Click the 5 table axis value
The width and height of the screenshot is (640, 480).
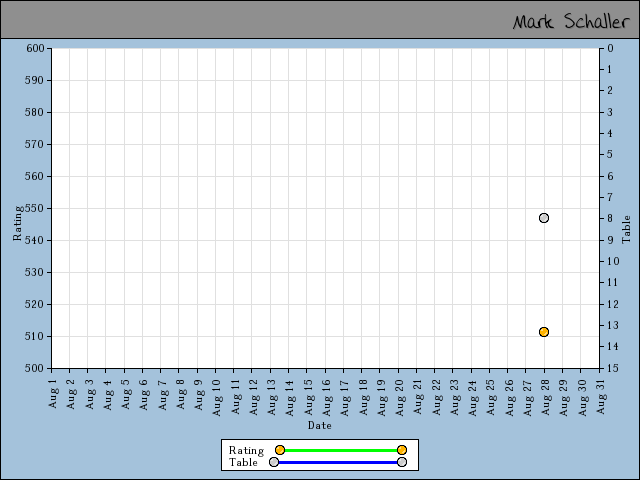(x=610, y=154)
